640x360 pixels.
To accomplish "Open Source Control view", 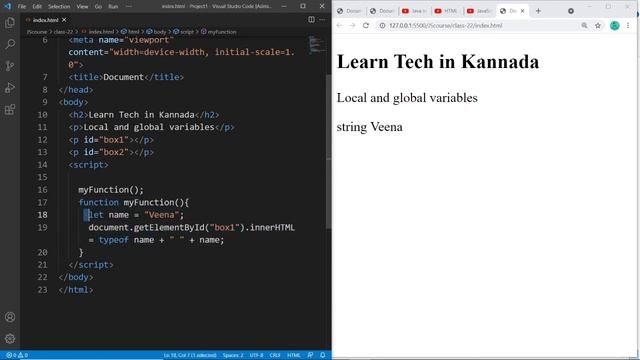I will [x=10, y=66].
